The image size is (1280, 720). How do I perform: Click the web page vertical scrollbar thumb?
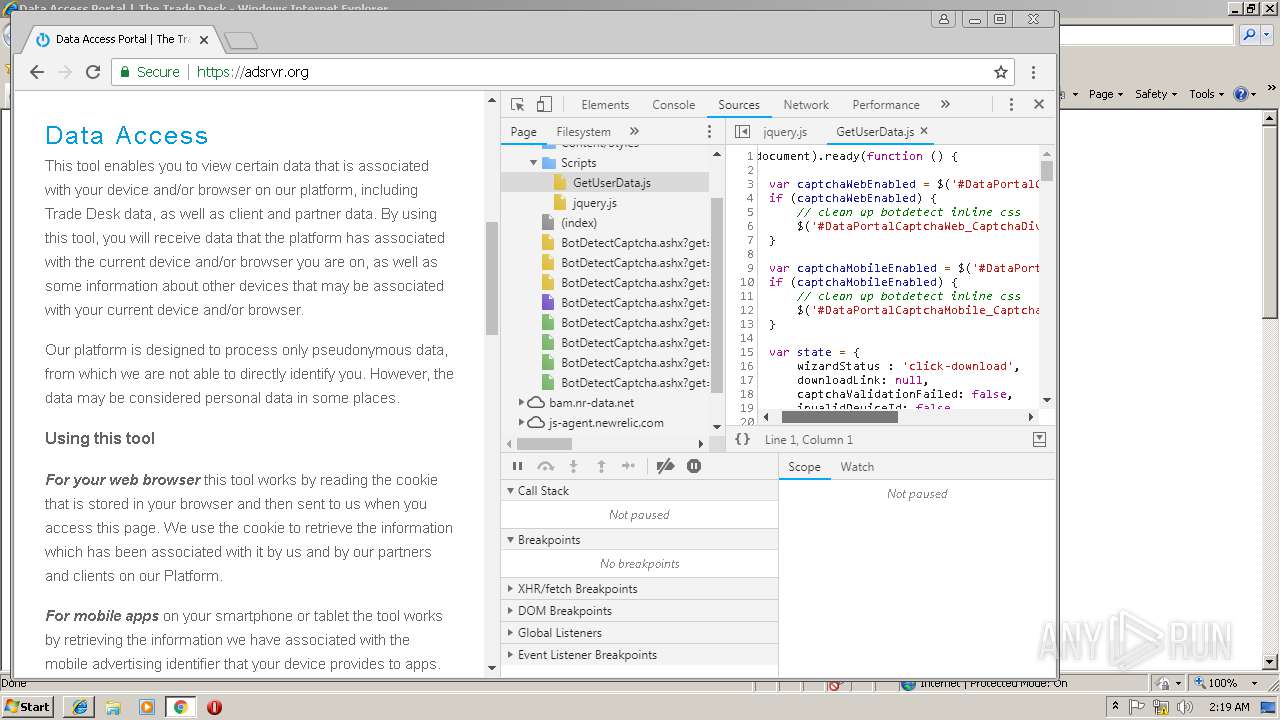point(491,279)
